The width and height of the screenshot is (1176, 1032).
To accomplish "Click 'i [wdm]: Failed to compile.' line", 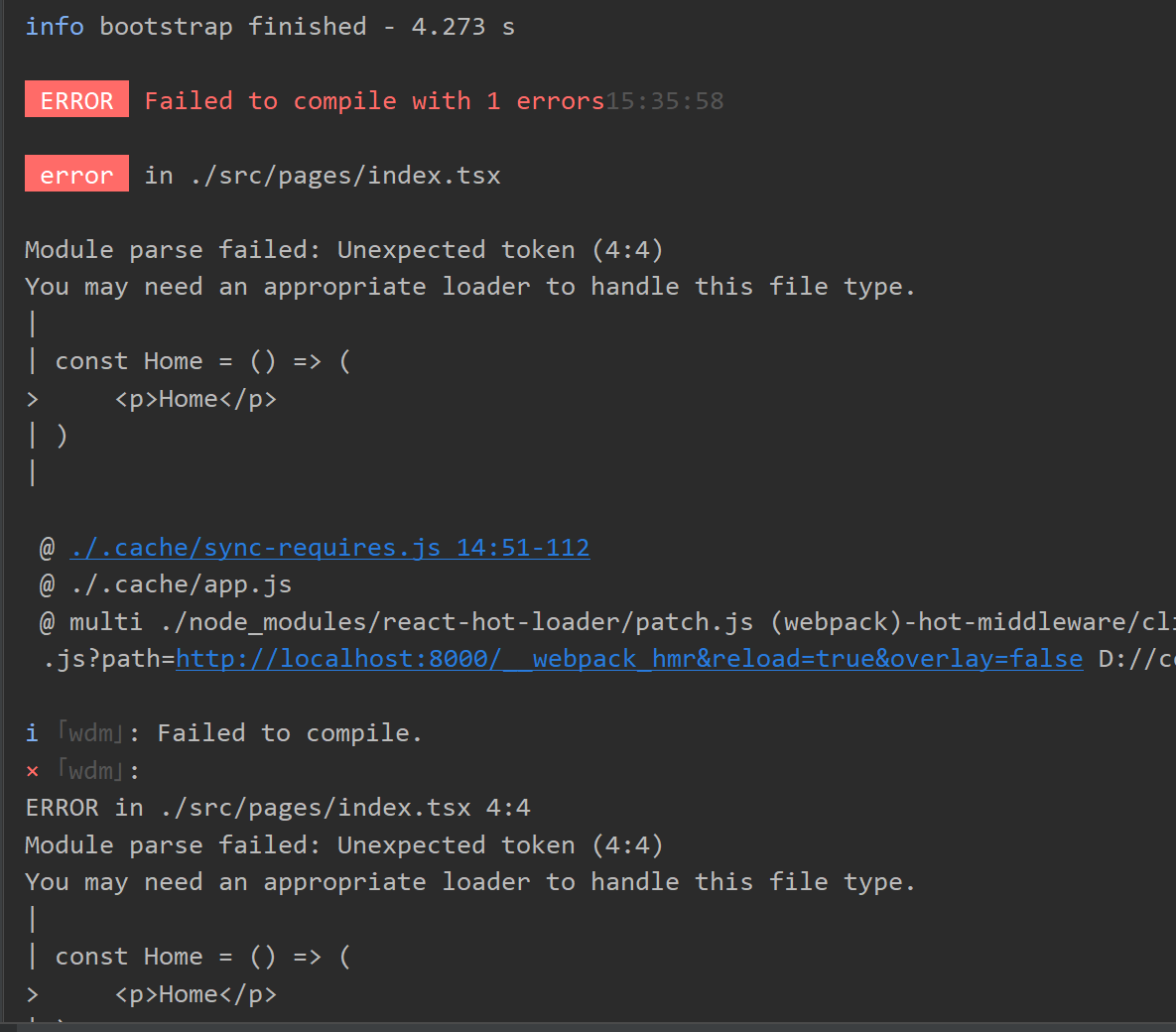I will click(223, 732).
